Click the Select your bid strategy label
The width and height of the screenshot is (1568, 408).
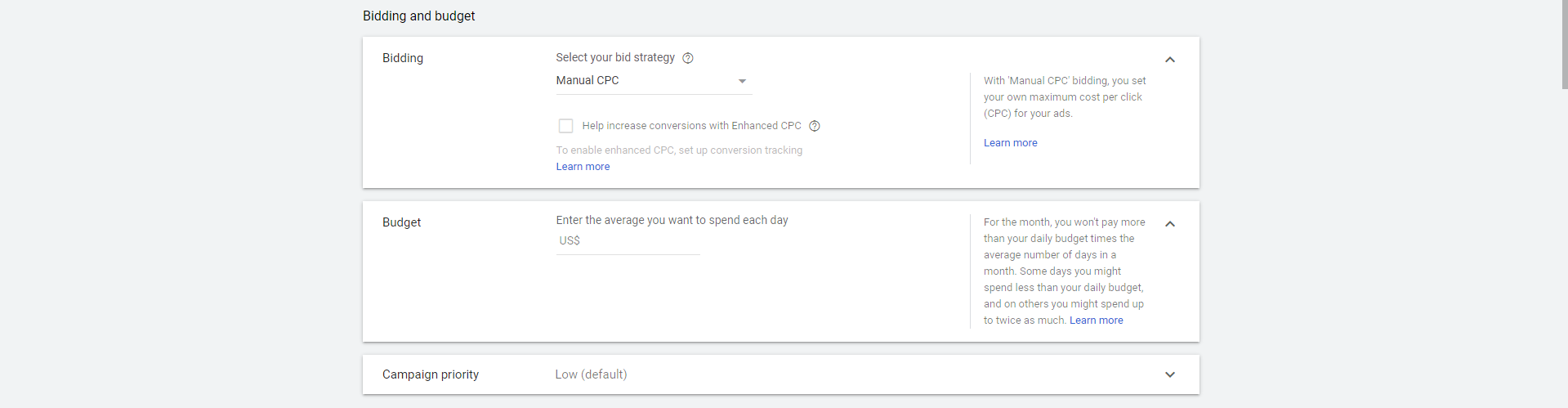coord(615,57)
